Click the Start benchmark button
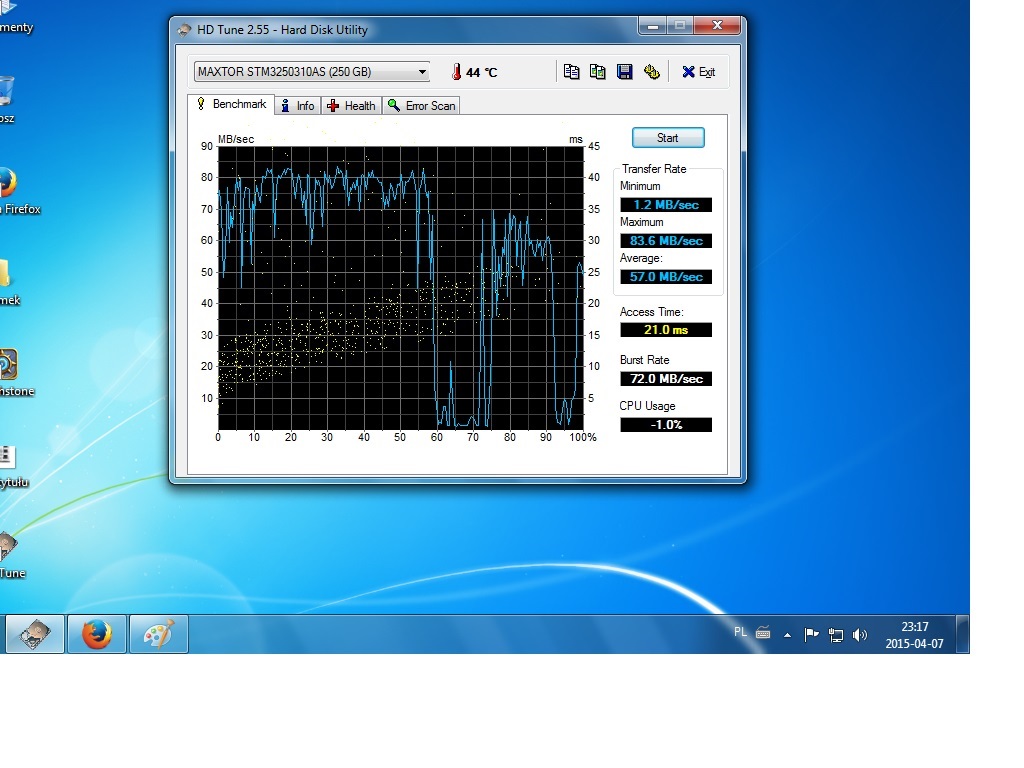This screenshot has width=1024, height=768. tap(667, 138)
